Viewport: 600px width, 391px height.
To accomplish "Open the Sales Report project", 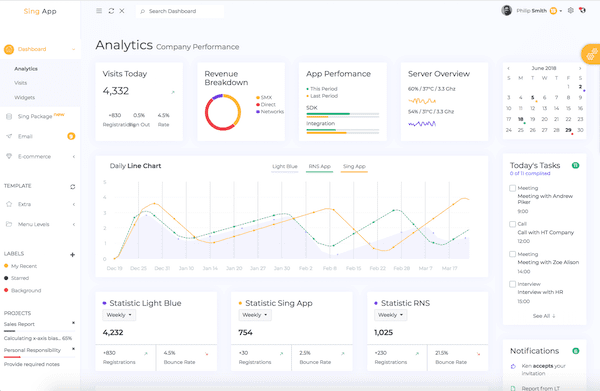I will click(x=19, y=324).
